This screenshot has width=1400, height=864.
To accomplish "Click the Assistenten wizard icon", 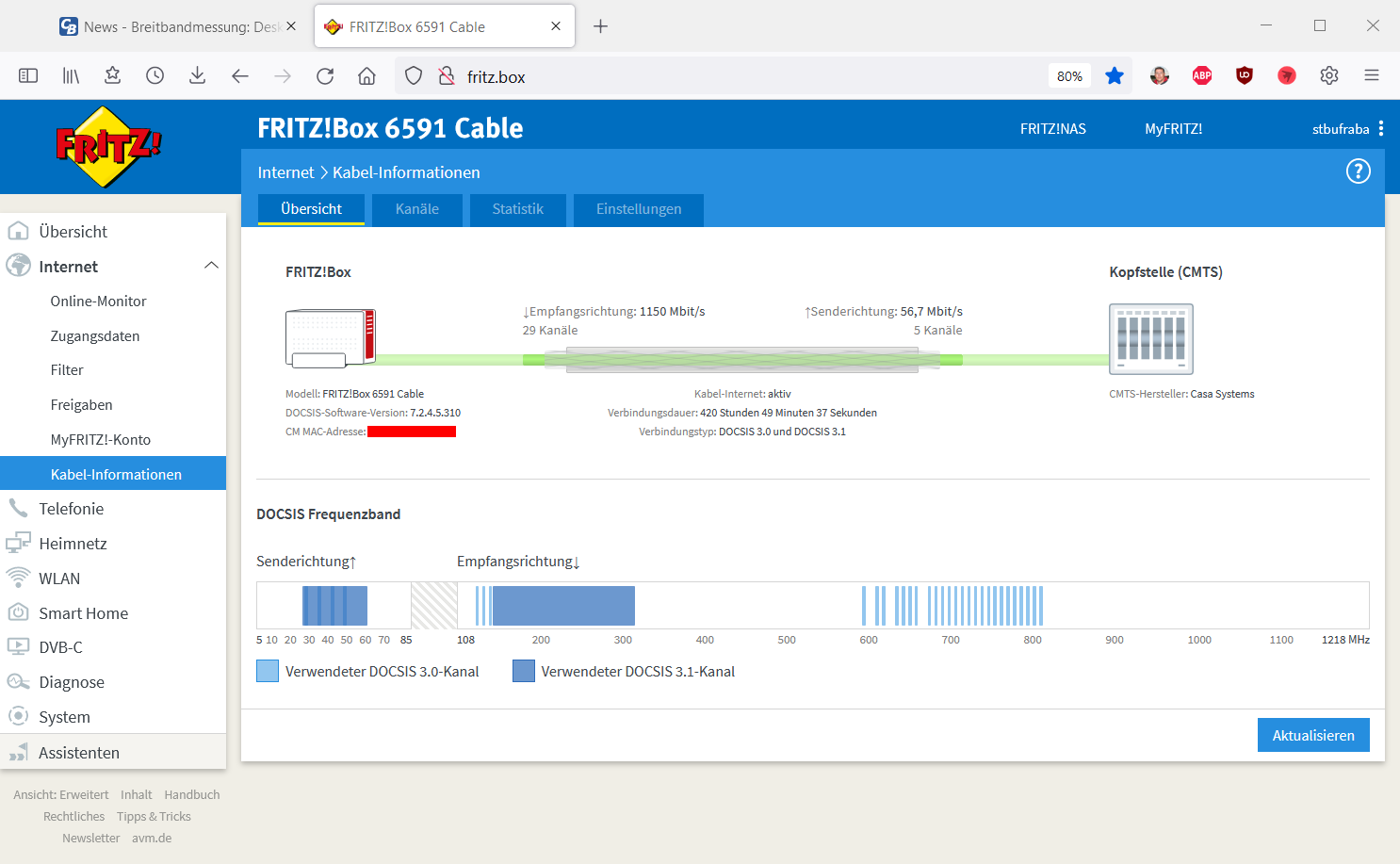I will click(18, 752).
